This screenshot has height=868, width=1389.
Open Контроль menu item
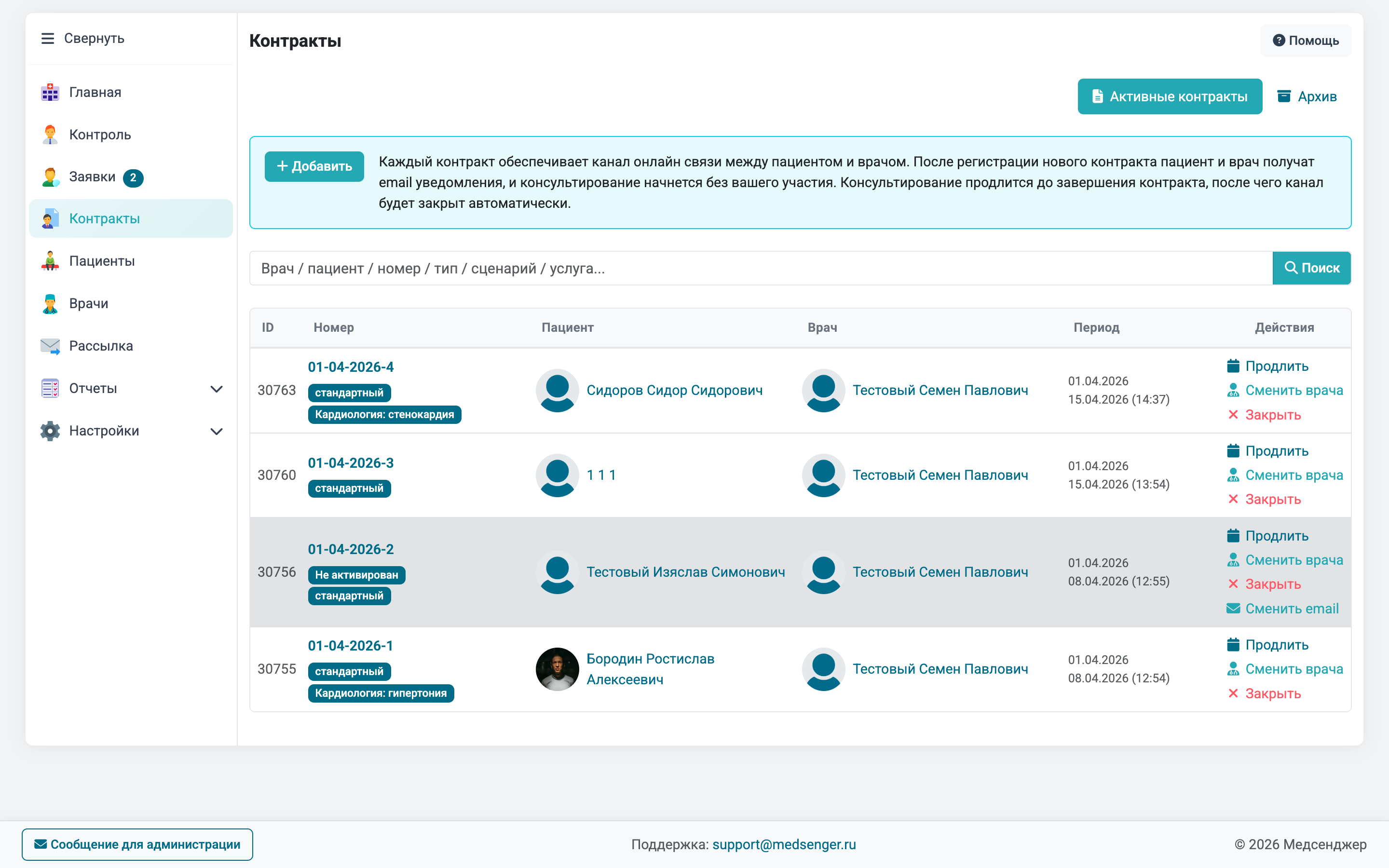131,135
